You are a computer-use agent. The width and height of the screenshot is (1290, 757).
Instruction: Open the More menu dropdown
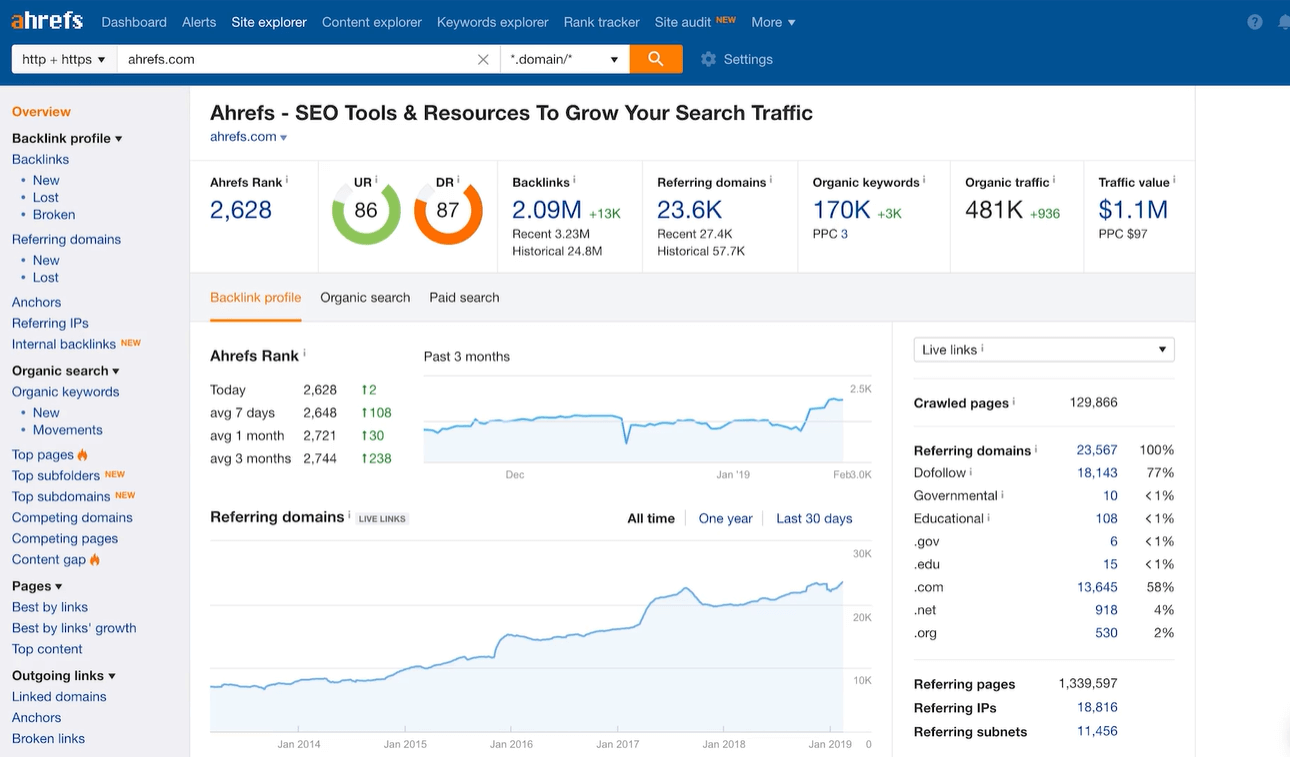[773, 22]
